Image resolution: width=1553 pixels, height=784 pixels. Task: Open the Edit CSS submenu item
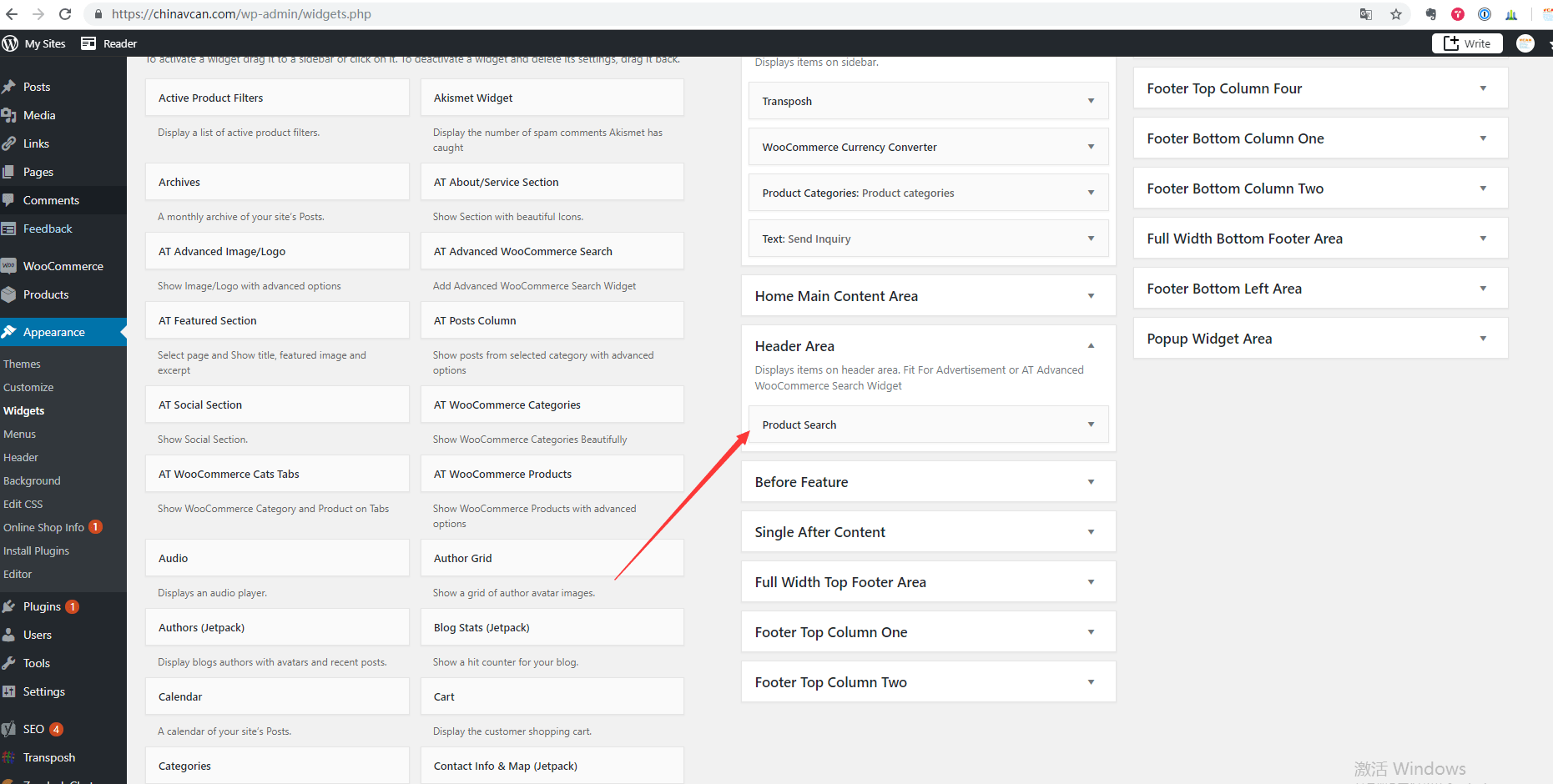pyautogui.click(x=23, y=505)
